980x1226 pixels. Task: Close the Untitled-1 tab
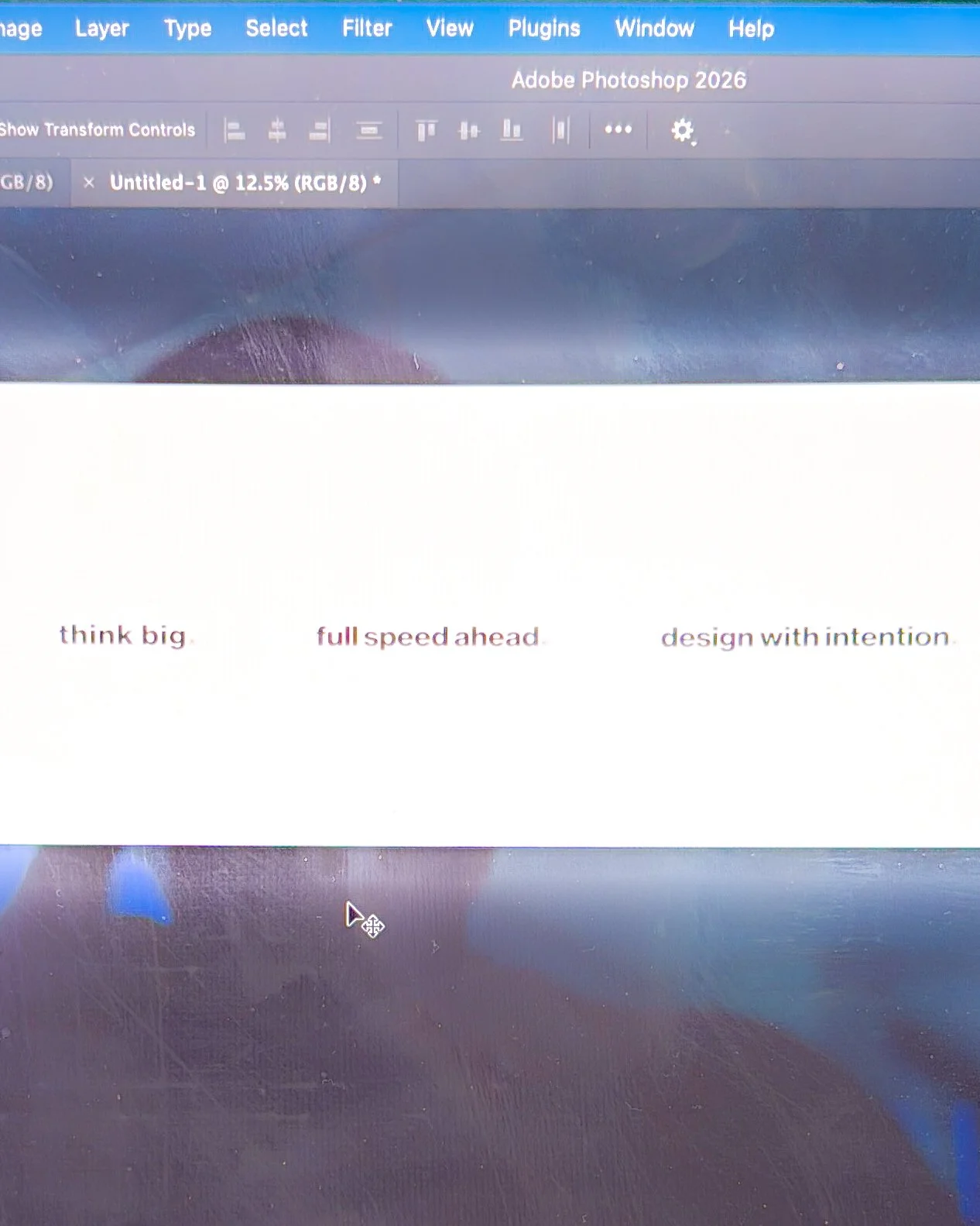(x=89, y=183)
